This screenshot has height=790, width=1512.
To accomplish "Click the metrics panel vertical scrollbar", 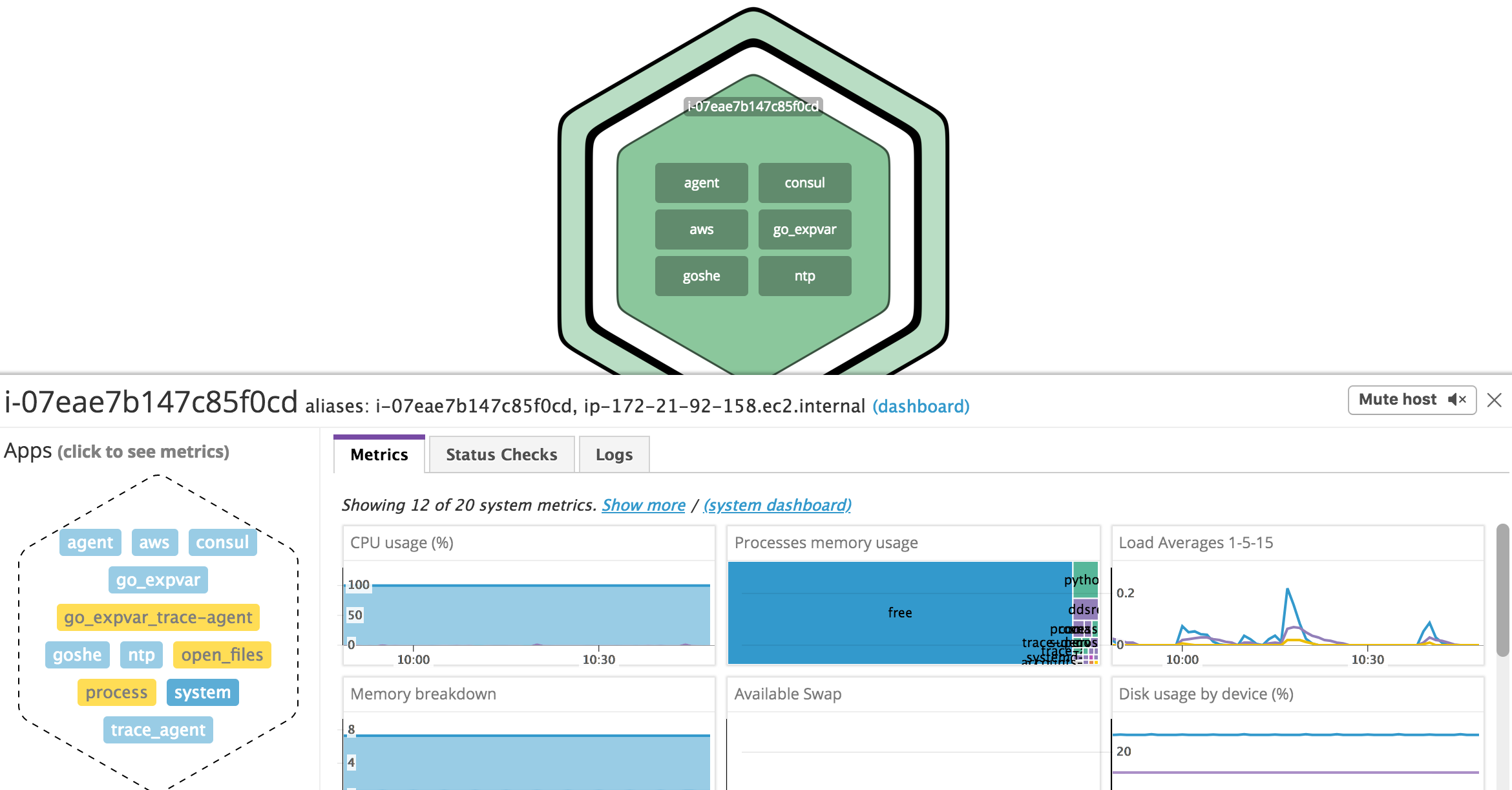I will 1503,588.
